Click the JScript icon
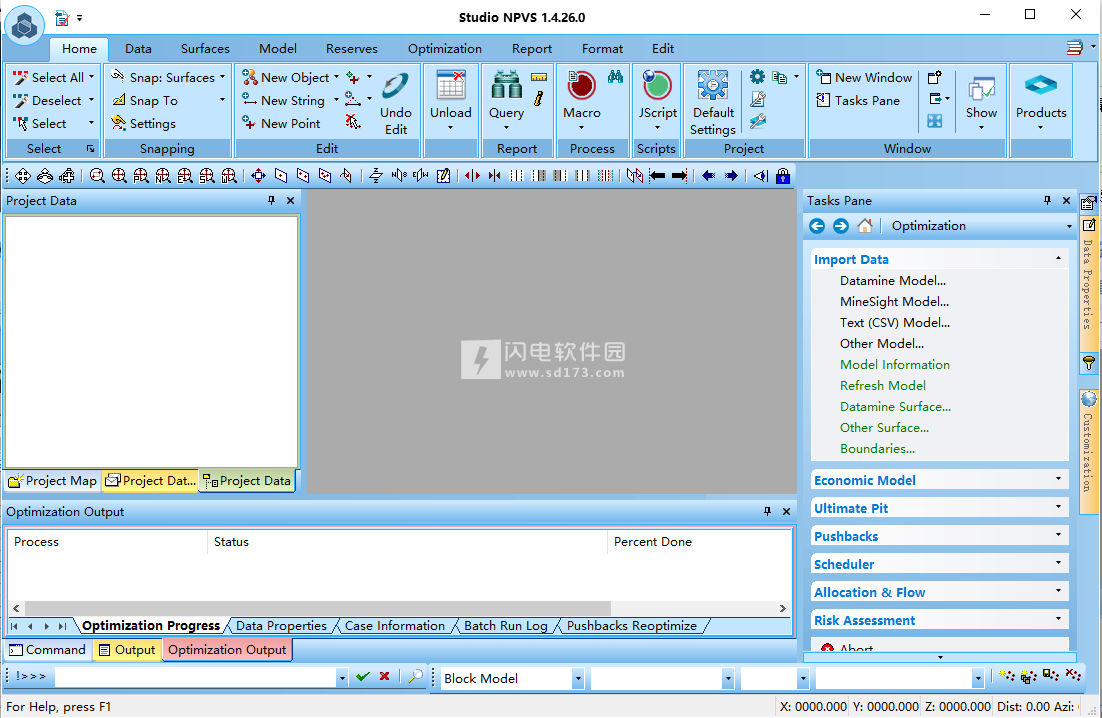Screen dimensions: 1102x718 point(657,86)
